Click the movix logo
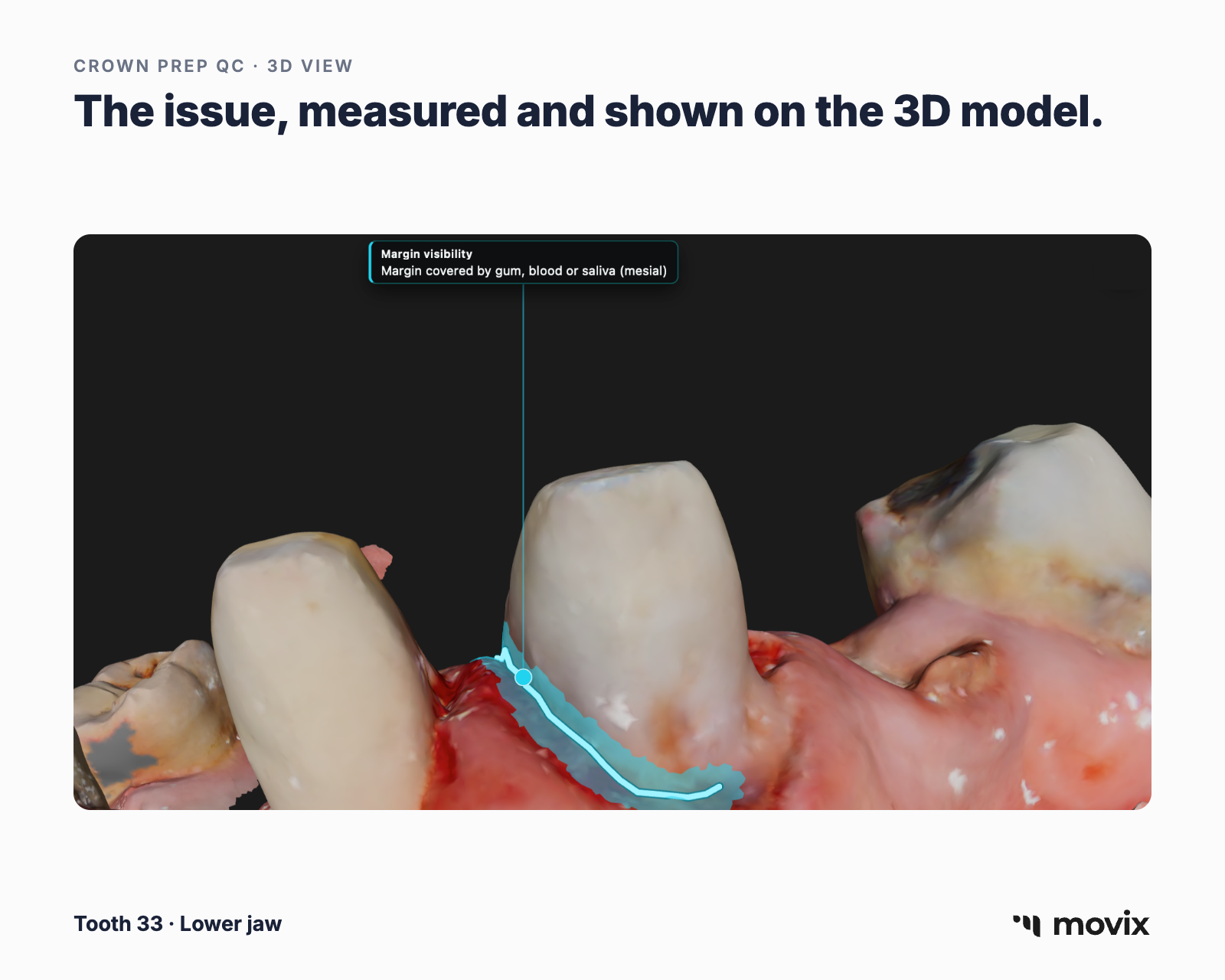Screen dimensions: 1225x980 point(1080,924)
